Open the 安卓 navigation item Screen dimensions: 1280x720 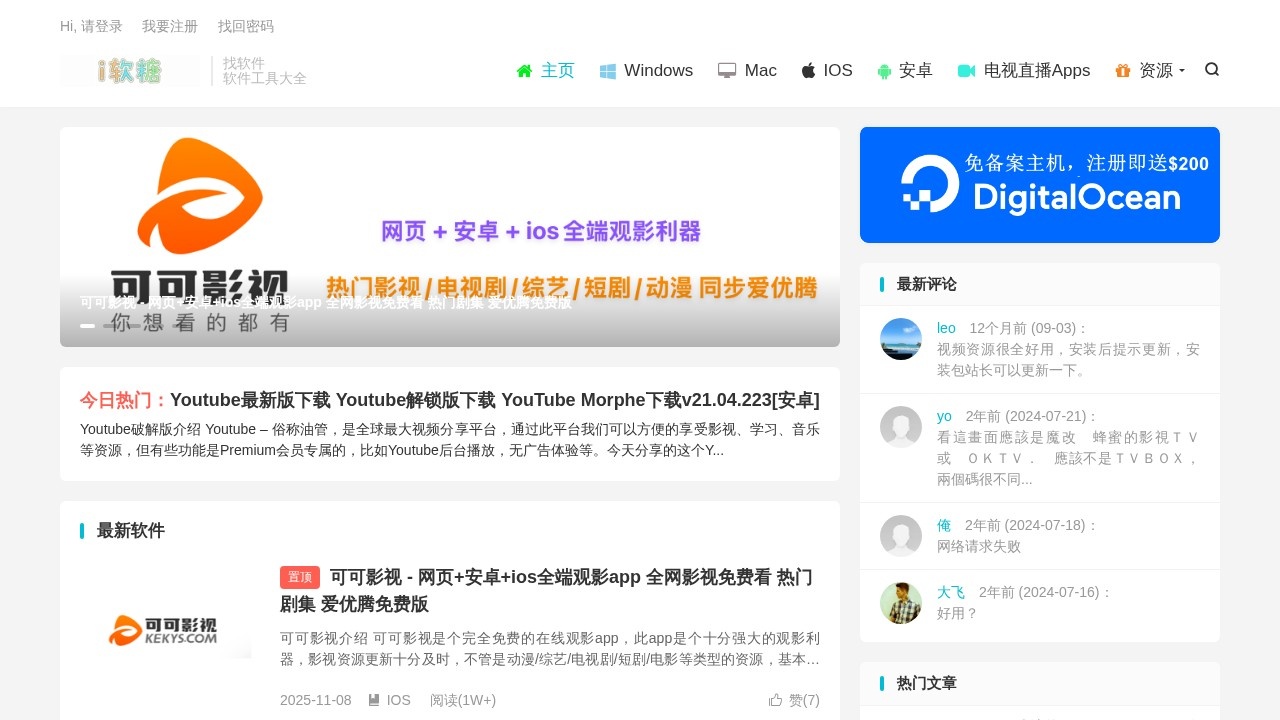905,71
